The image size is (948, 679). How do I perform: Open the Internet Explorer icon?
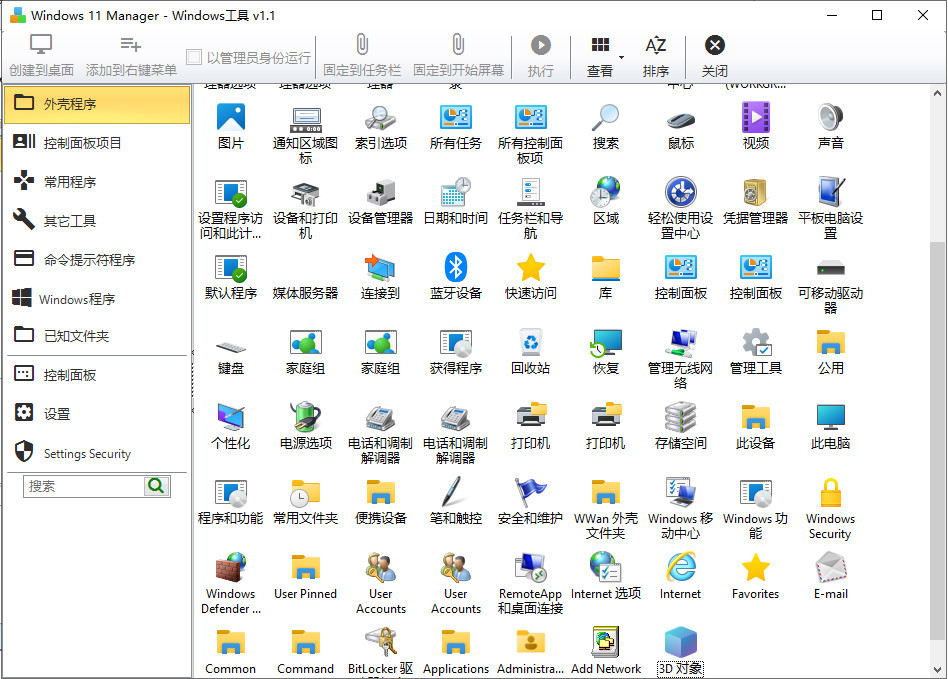pos(680,568)
